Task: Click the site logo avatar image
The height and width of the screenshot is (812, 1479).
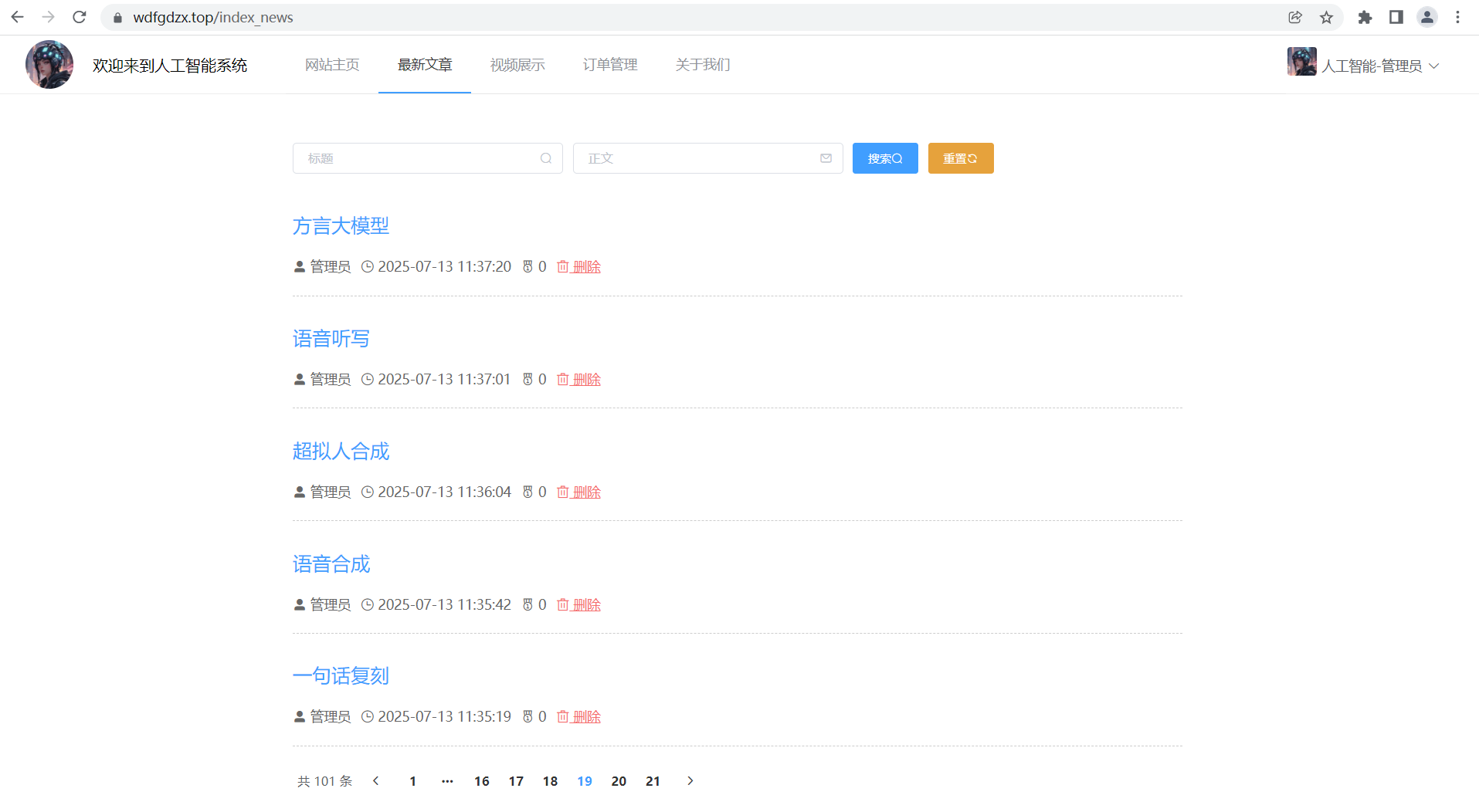Action: click(x=49, y=65)
